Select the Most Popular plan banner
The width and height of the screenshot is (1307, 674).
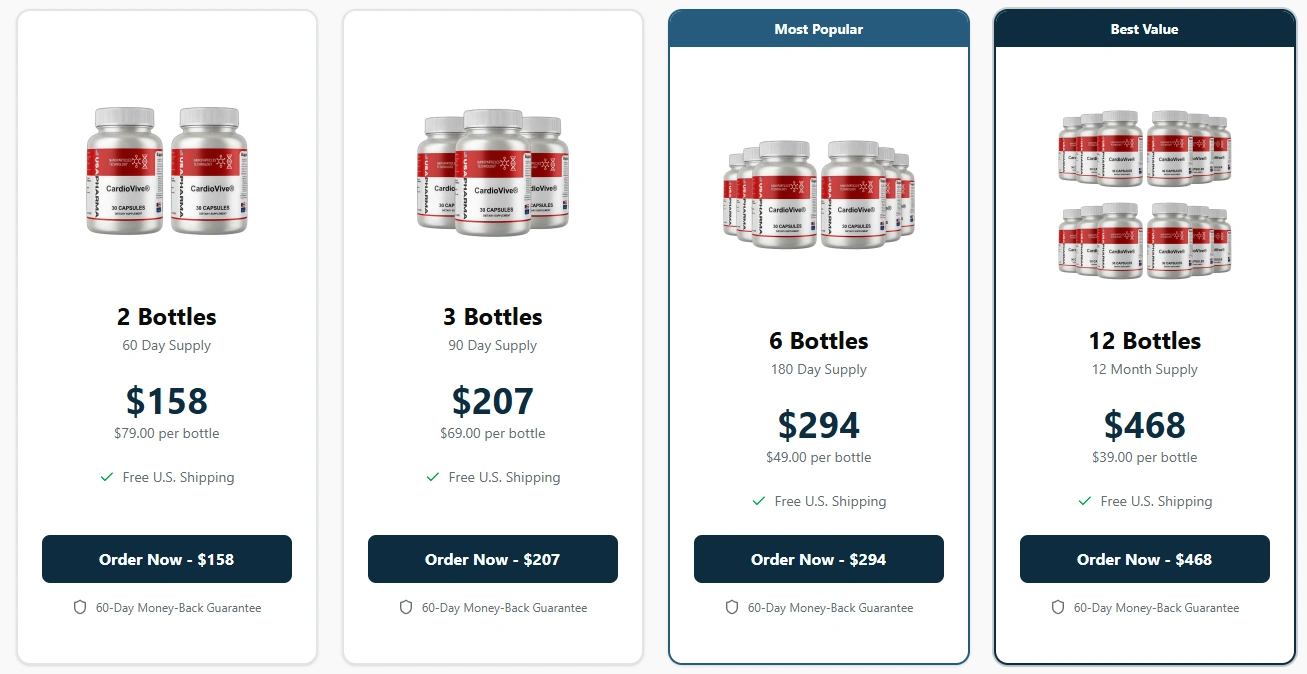[818, 29]
